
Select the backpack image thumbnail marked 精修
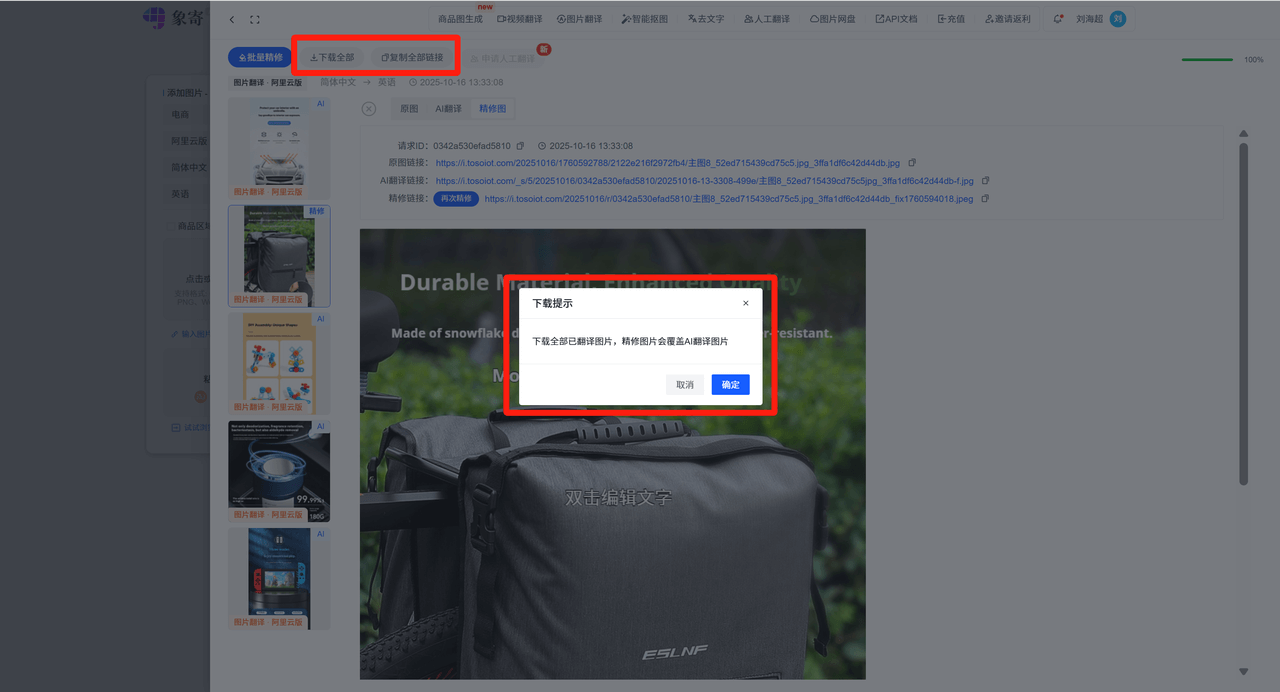[x=279, y=255]
